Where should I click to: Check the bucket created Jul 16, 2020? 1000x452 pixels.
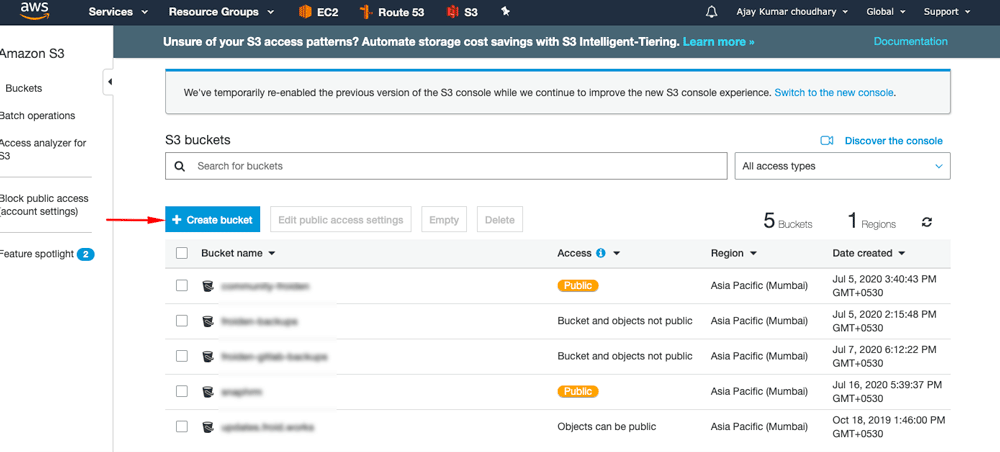182,391
